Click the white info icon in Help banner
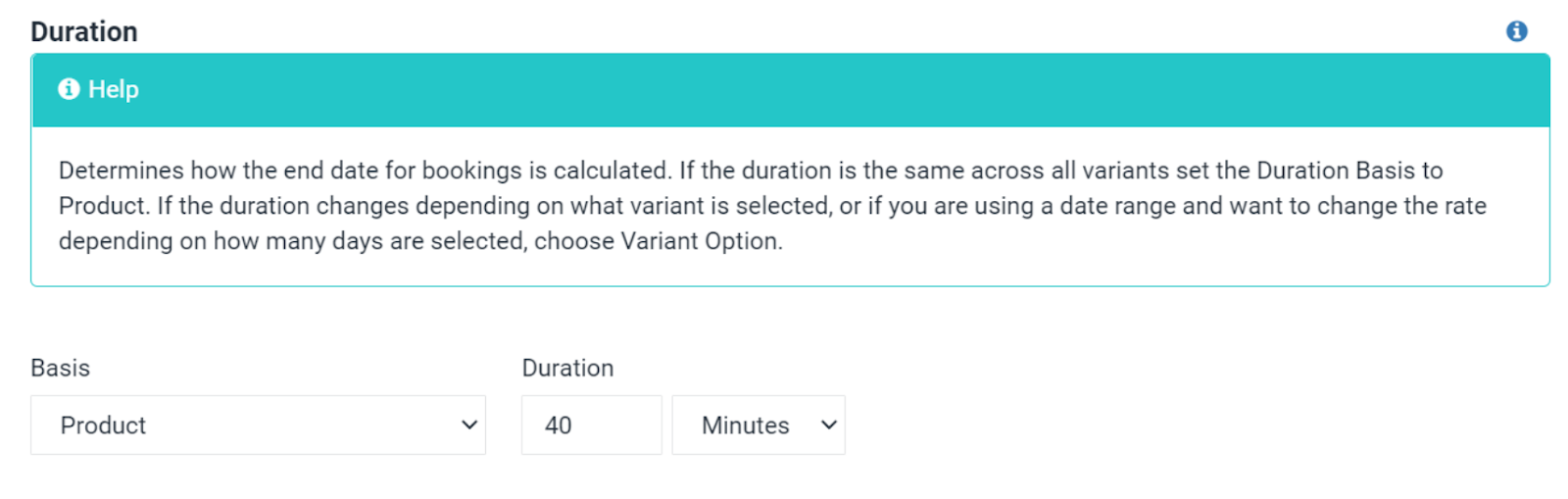 [69, 89]
